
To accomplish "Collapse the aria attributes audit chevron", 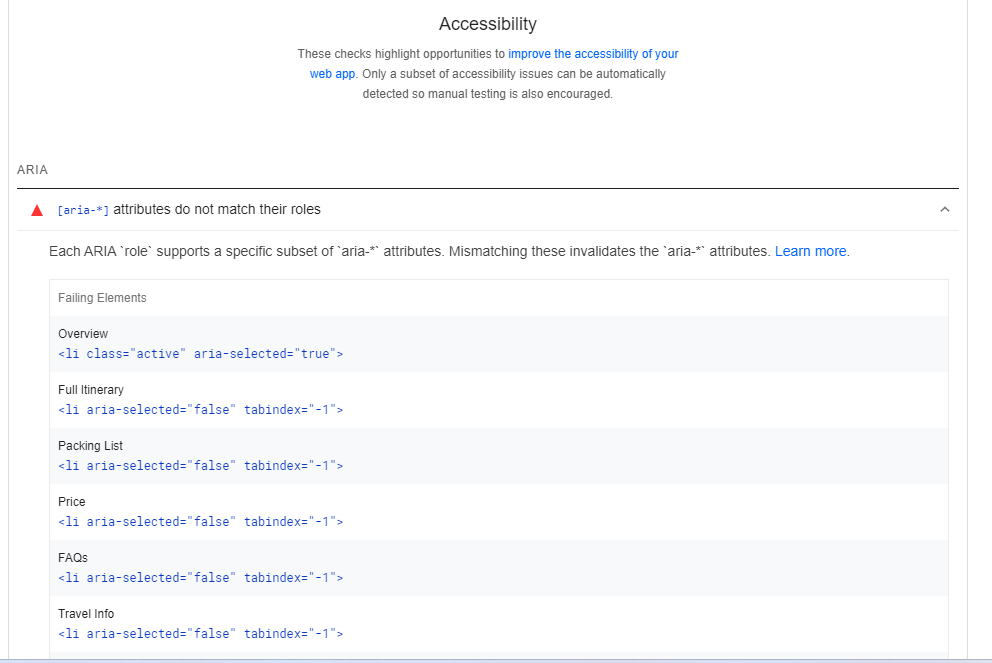I will coord(945,209).
